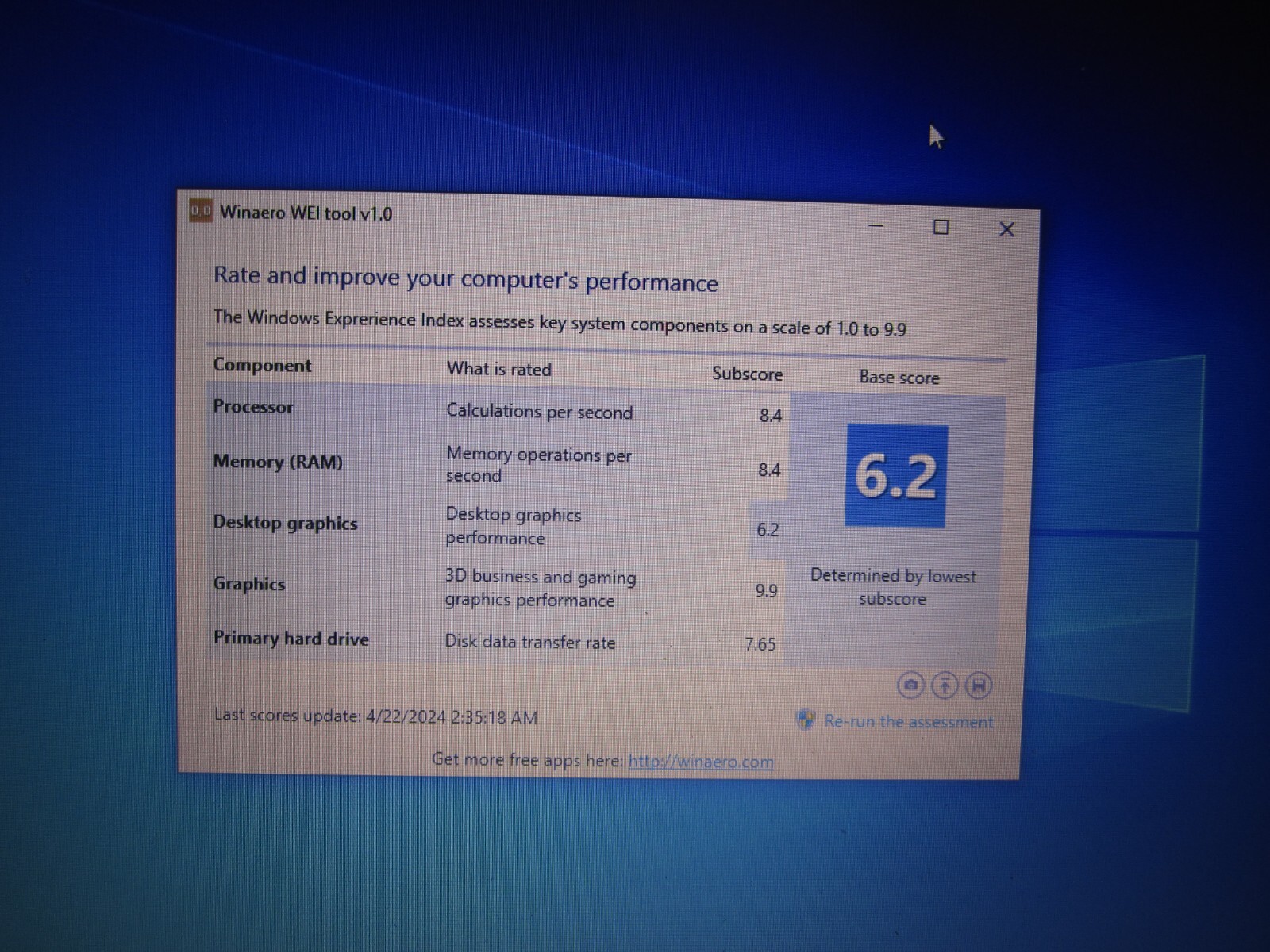Click the Base score column header

coord(899,378)
